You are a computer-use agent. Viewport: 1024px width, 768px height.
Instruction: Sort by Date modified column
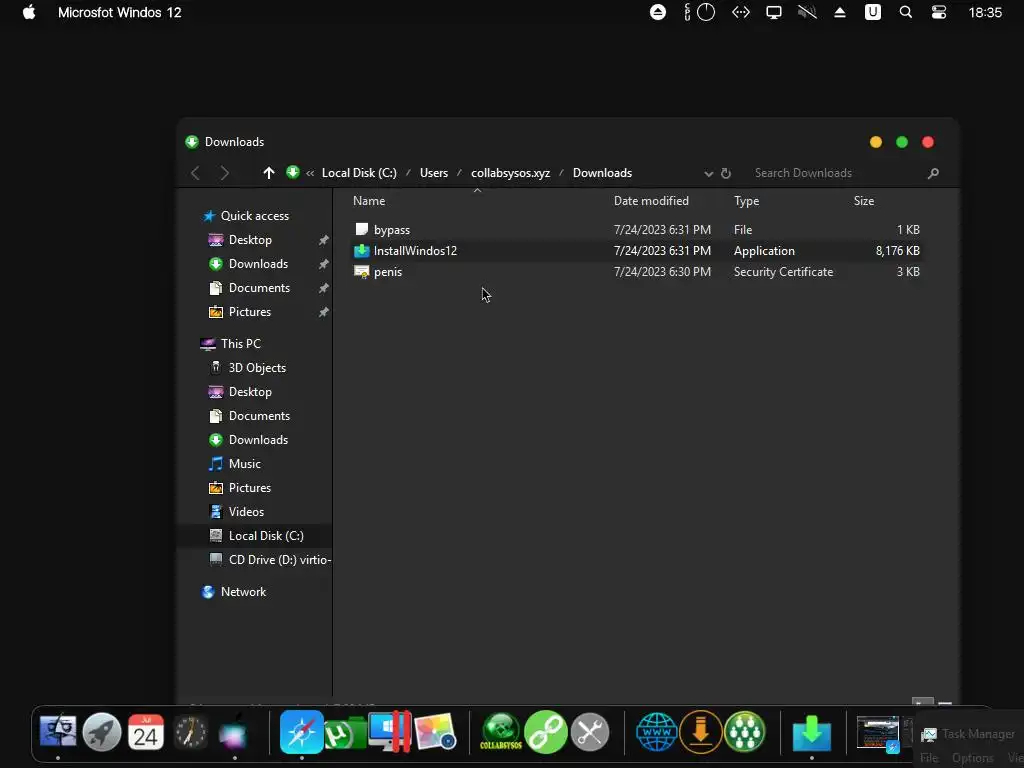651,201
